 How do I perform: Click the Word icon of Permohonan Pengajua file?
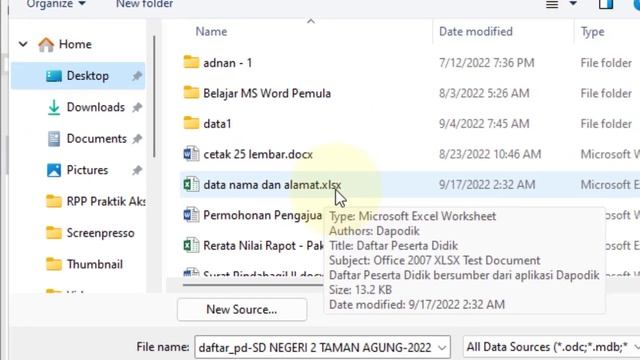tap(191, 215)
